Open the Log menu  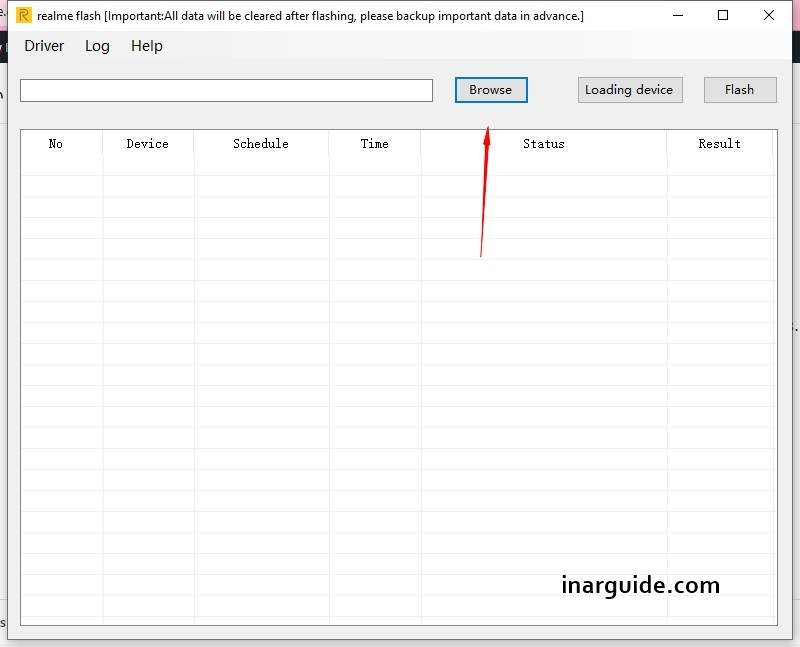point(97,46)
